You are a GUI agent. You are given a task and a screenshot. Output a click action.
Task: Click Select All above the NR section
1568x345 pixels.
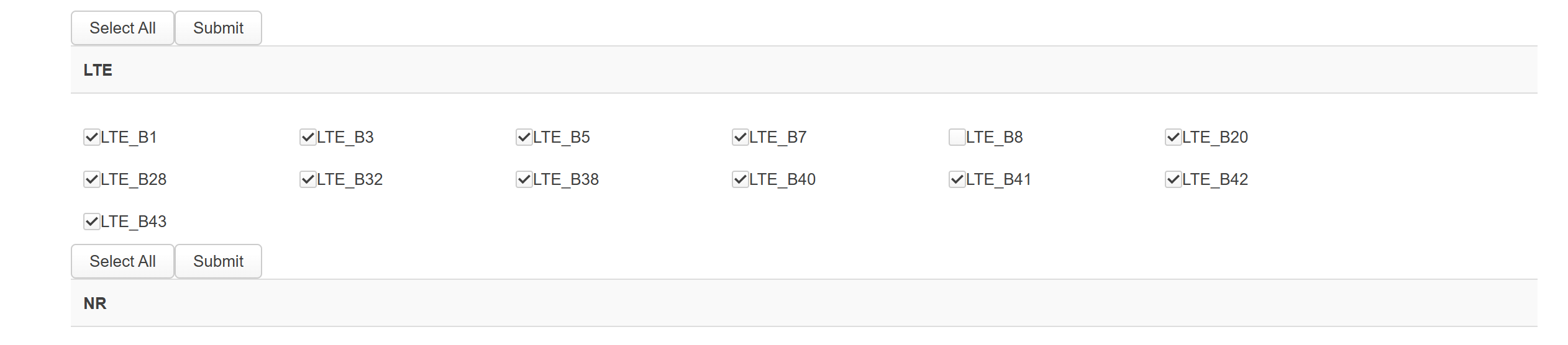[122, 261]
